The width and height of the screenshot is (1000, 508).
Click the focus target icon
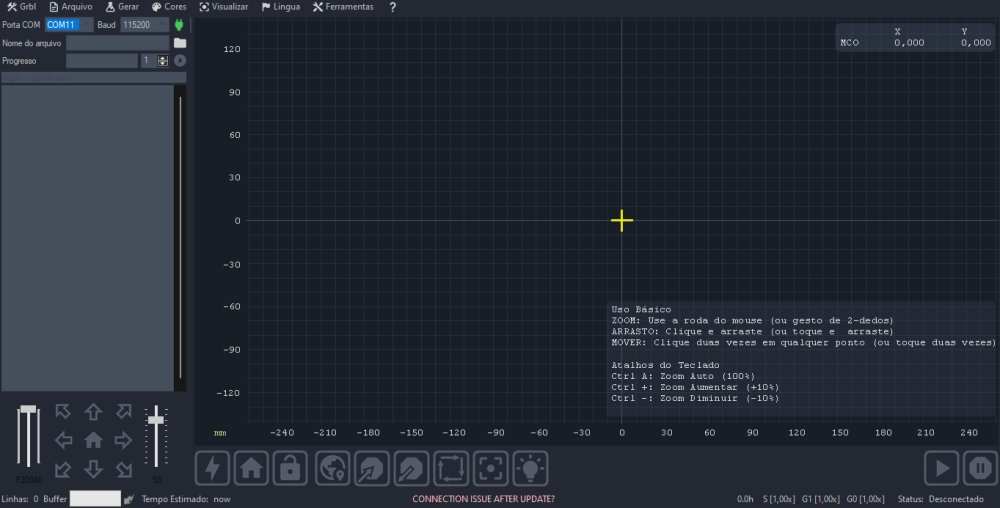click(490, 467)
